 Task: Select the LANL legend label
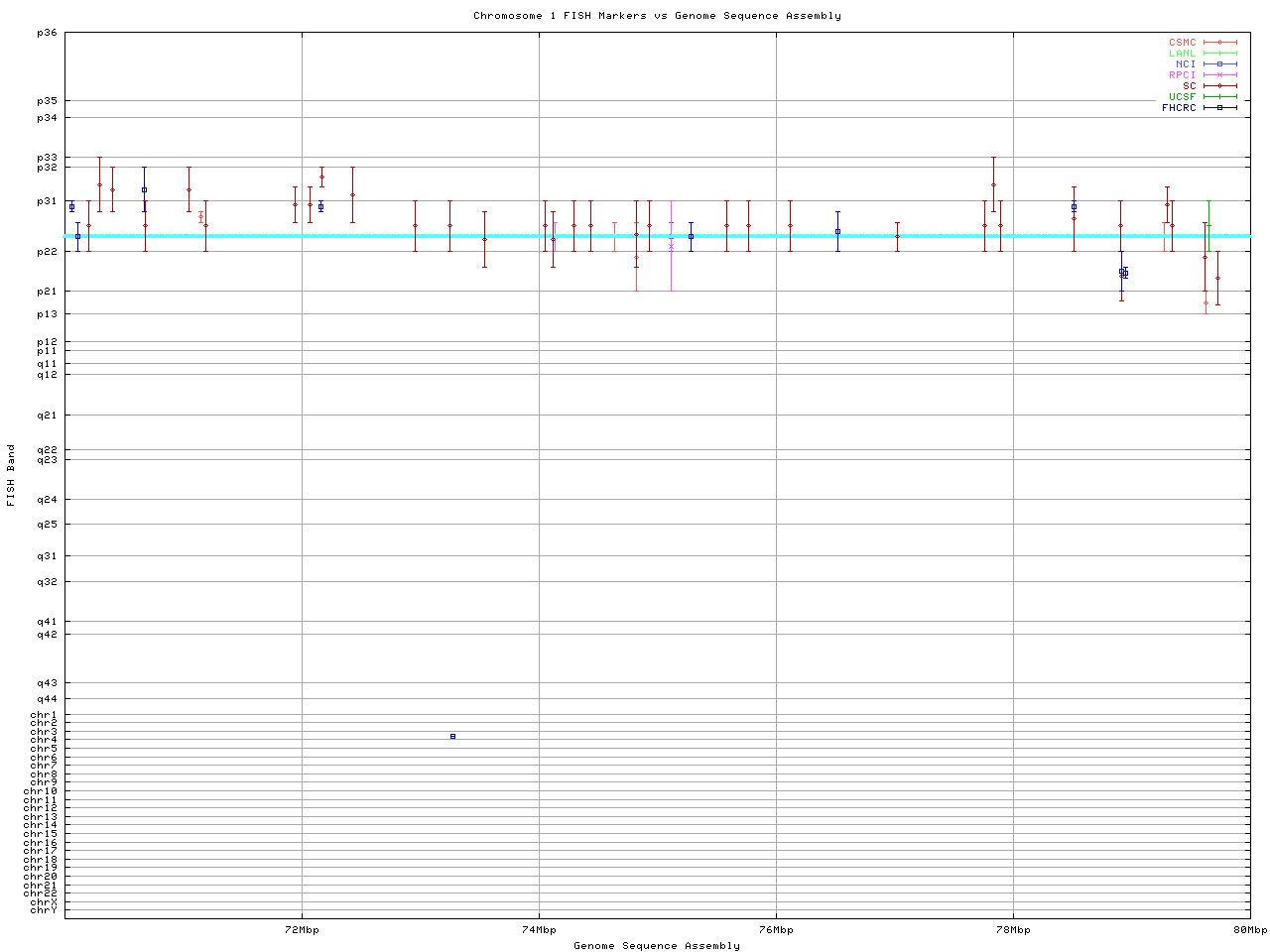[1182, 54]
